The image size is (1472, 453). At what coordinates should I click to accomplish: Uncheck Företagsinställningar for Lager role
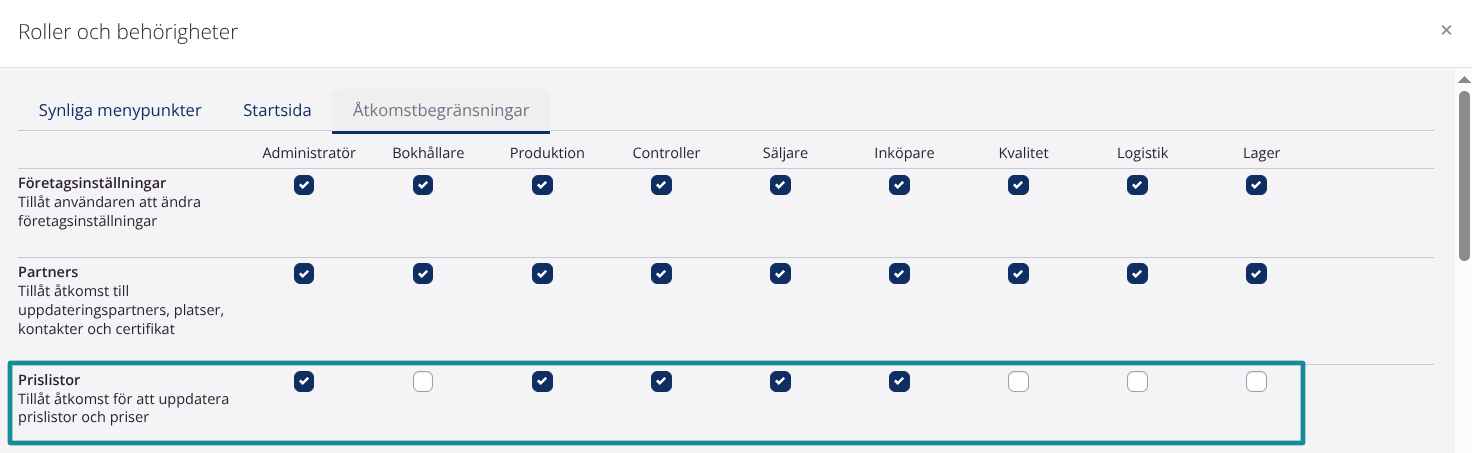[1256, 185]
